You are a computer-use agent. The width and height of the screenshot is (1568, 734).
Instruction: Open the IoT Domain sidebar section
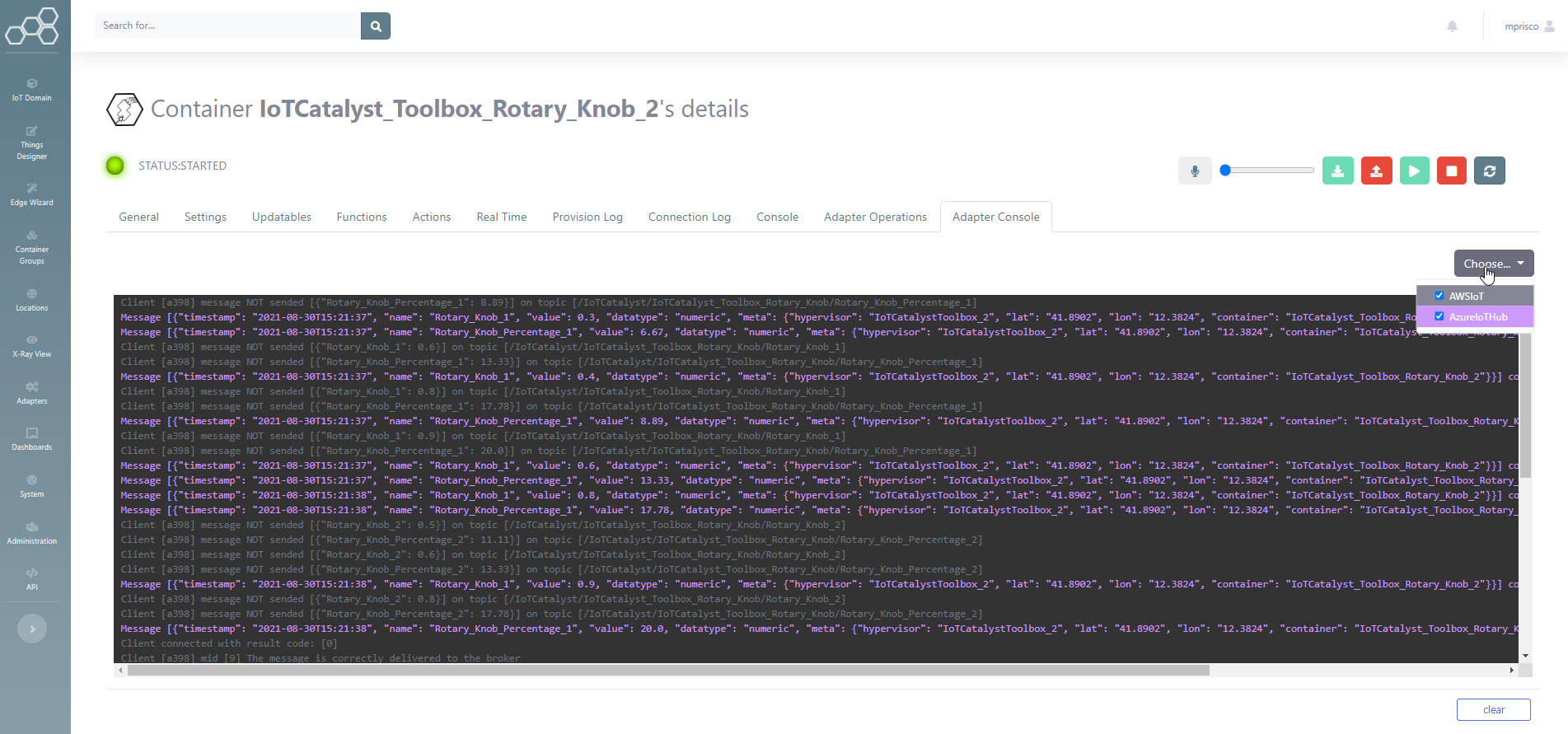point(31,90)
